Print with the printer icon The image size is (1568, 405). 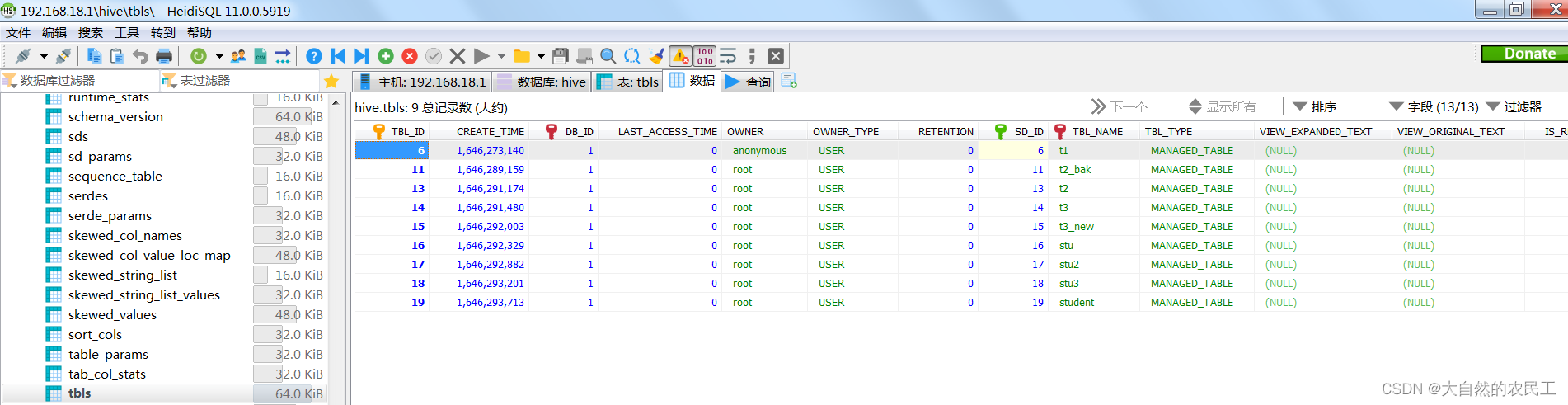[x=164, y=56]
